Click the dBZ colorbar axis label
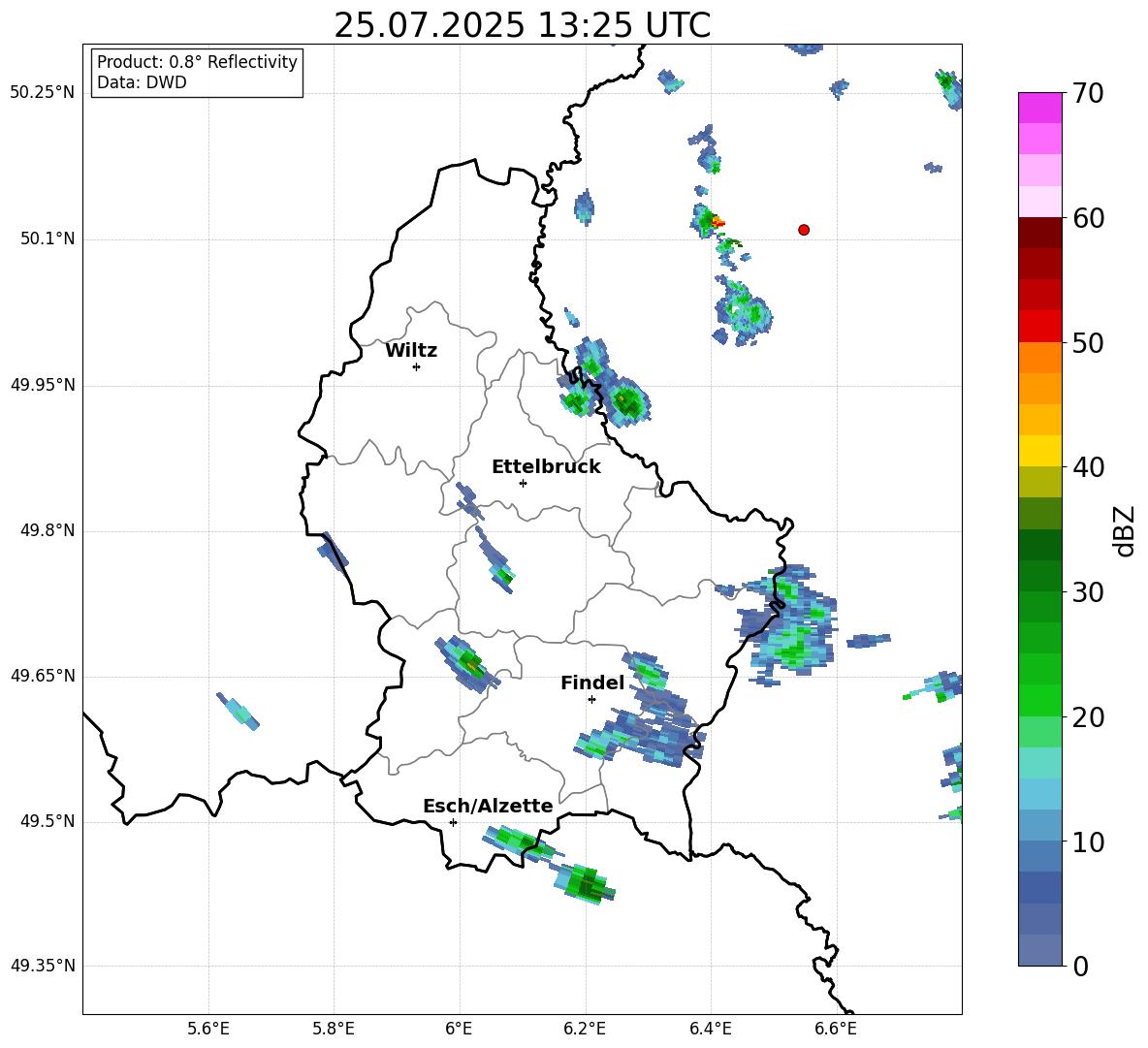Viewport: 1148px width, 1048px height. pyautogui.click(x=1124, y=530)
